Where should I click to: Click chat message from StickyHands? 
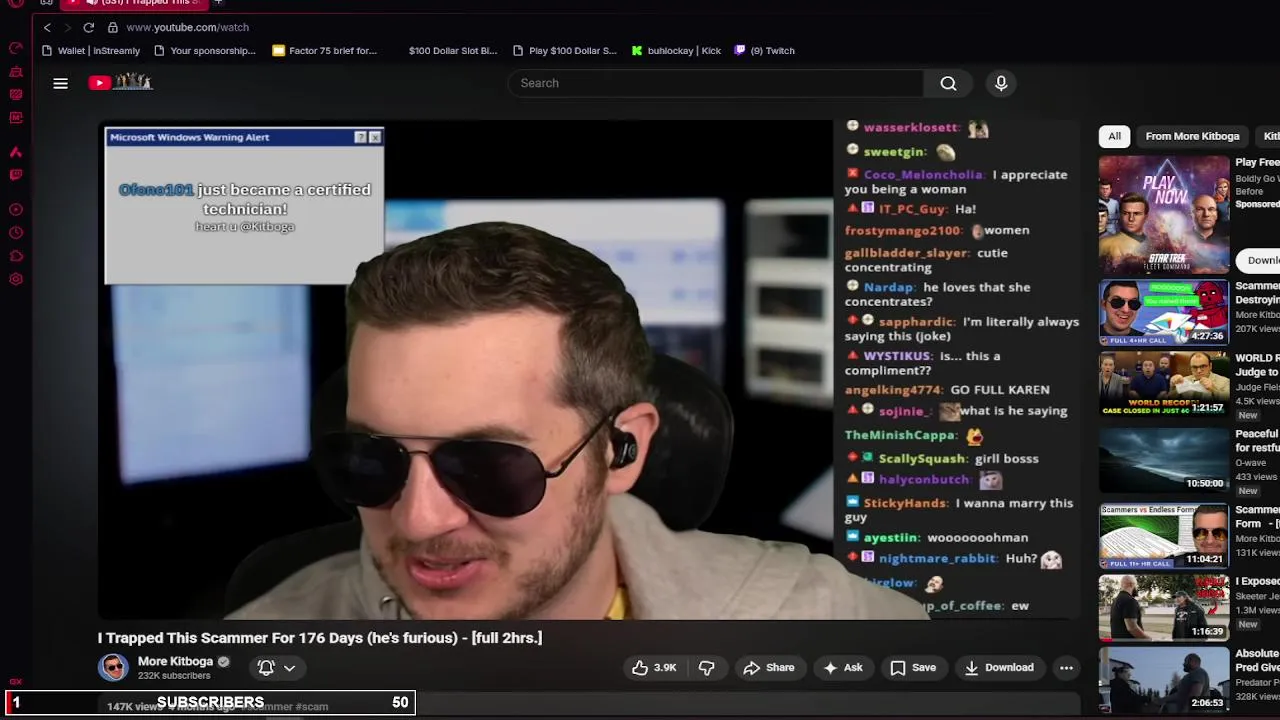point(959,510)
